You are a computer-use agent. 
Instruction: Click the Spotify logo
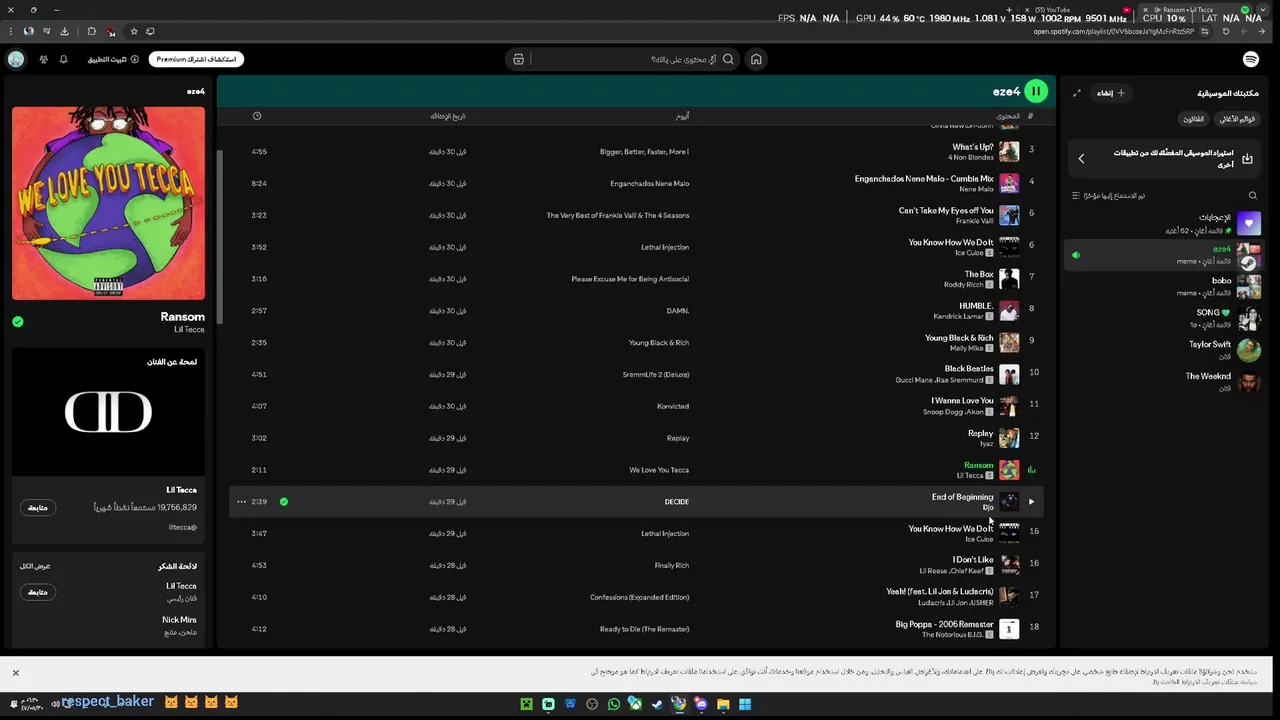(1251, 59)
